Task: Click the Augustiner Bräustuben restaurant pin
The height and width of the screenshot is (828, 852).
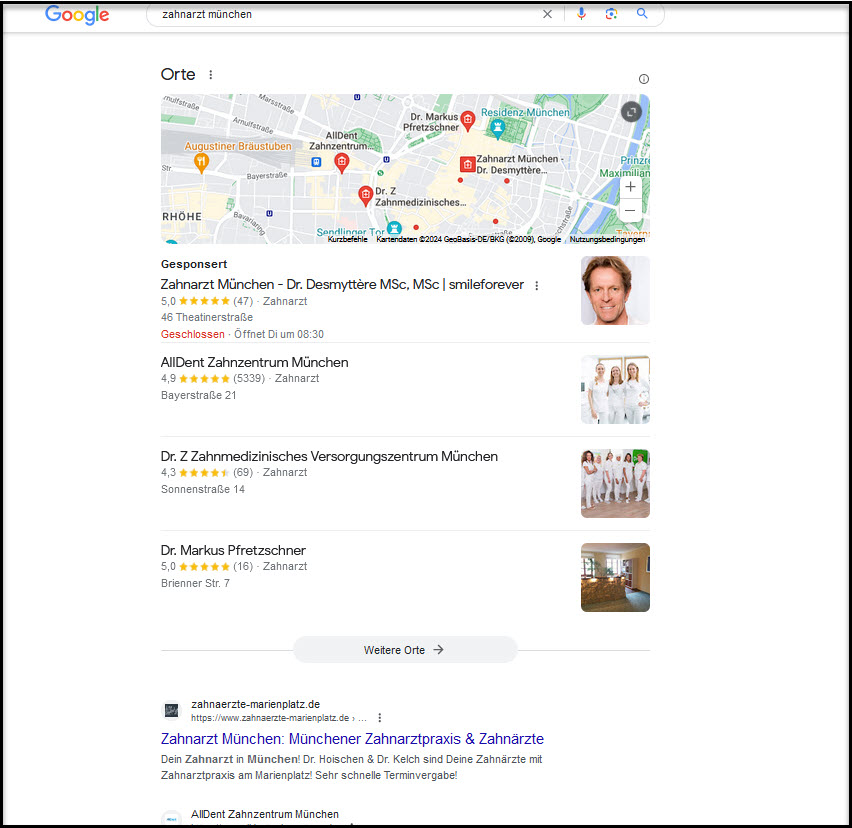Action: [202, 163]
